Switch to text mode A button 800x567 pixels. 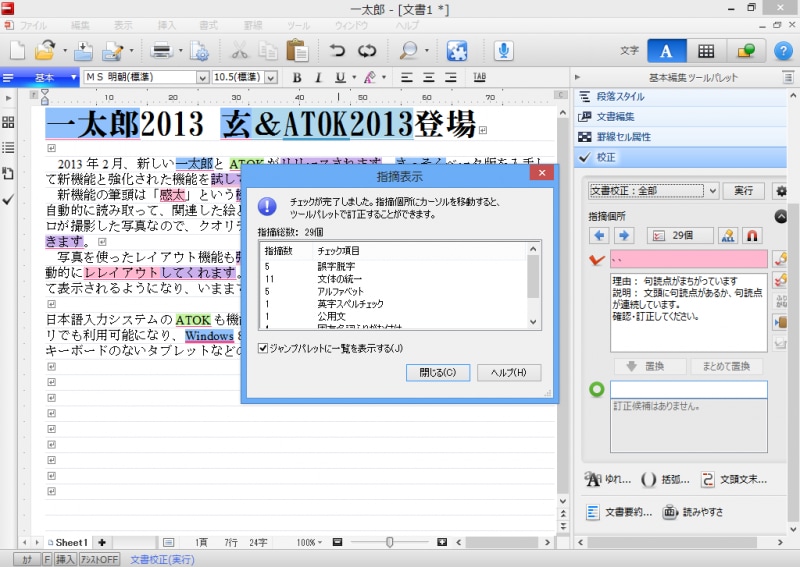(x=666, y=51)
